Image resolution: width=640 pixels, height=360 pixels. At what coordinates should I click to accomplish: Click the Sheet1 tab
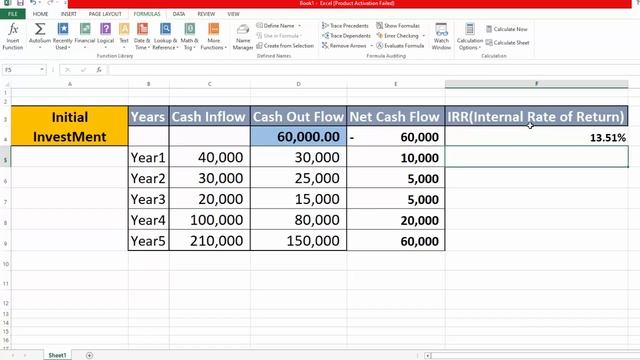pos(57,355)
